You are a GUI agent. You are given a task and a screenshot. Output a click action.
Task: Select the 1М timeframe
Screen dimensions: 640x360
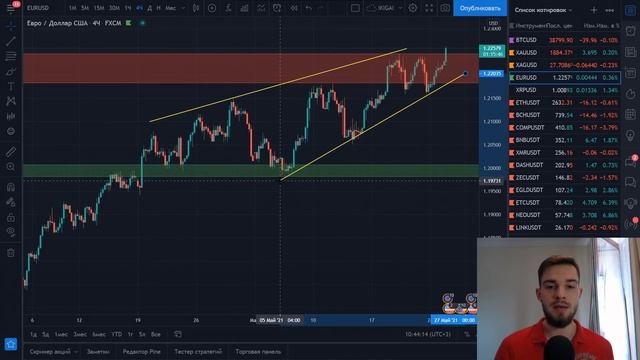[x=72, y=8]
